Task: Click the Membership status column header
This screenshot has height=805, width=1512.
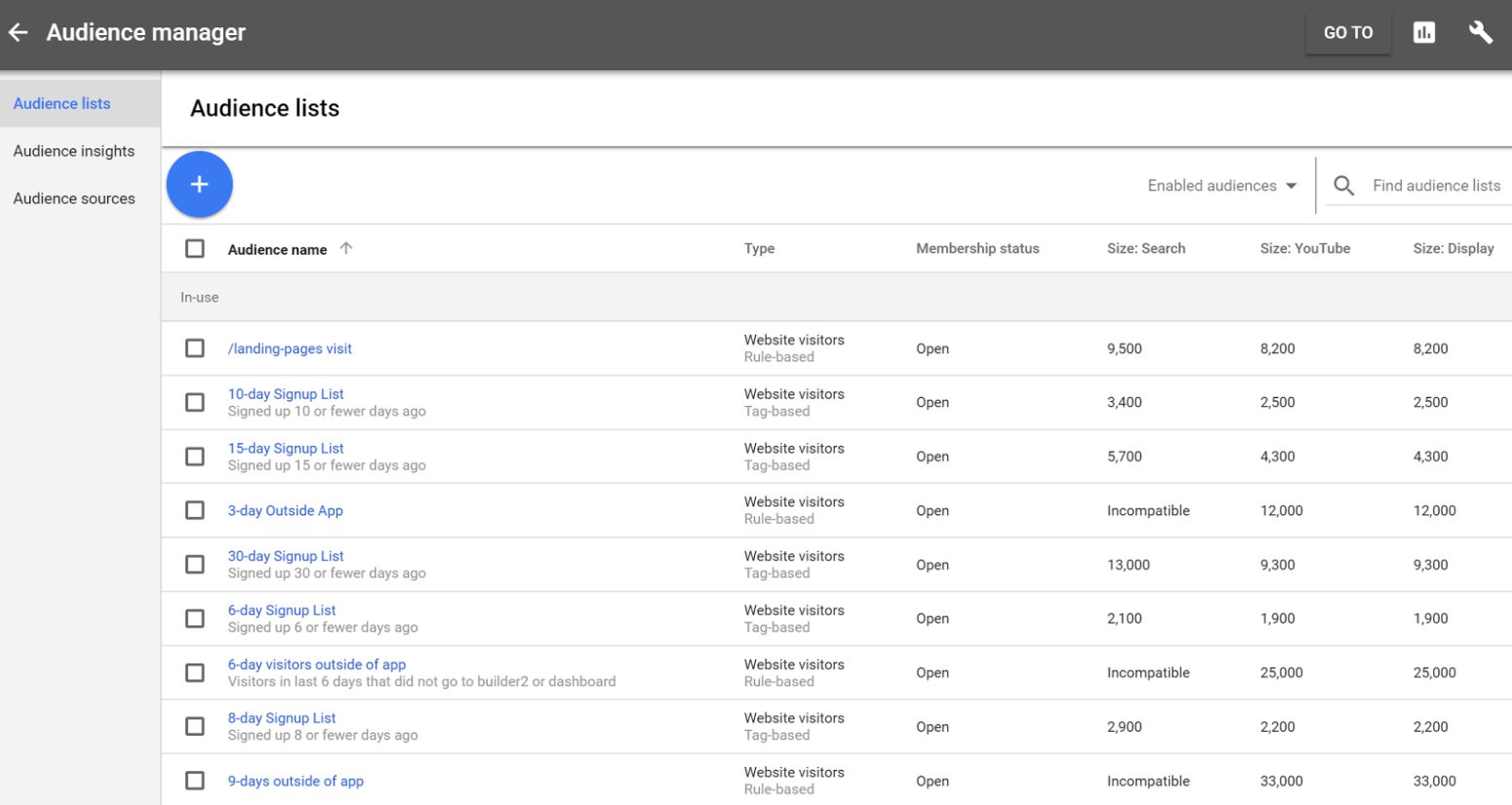Action: [977, 249]
